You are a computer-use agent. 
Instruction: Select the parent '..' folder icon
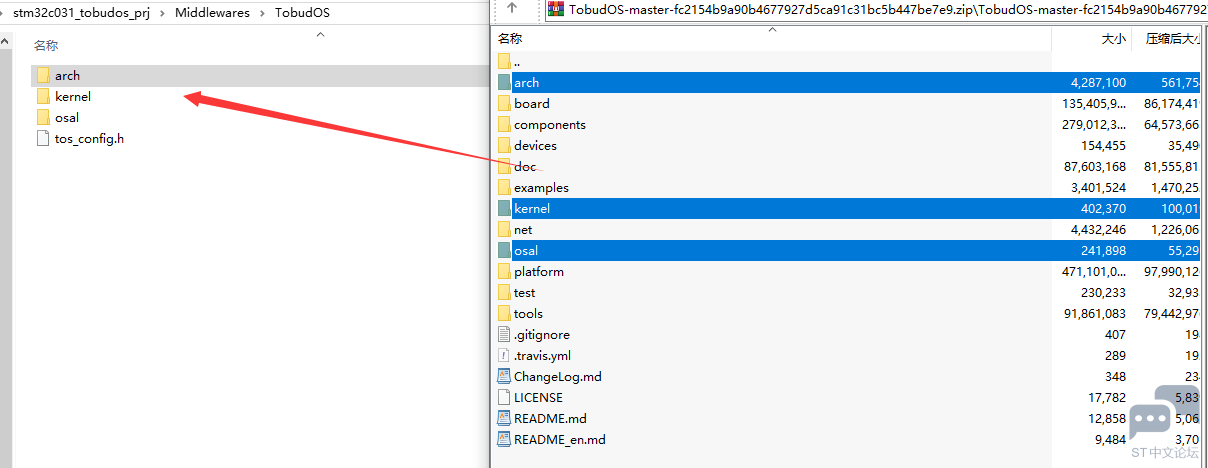pyautogui.click(x=504, y=61)
